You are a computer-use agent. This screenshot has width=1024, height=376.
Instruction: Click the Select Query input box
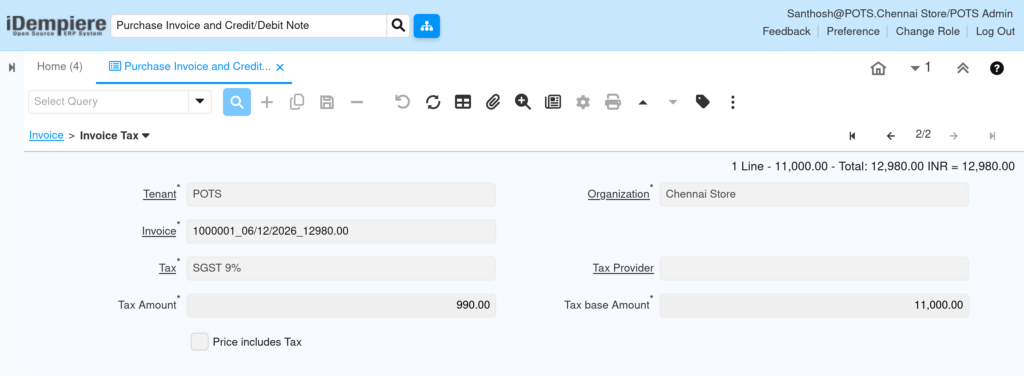[x=108, y=102]
